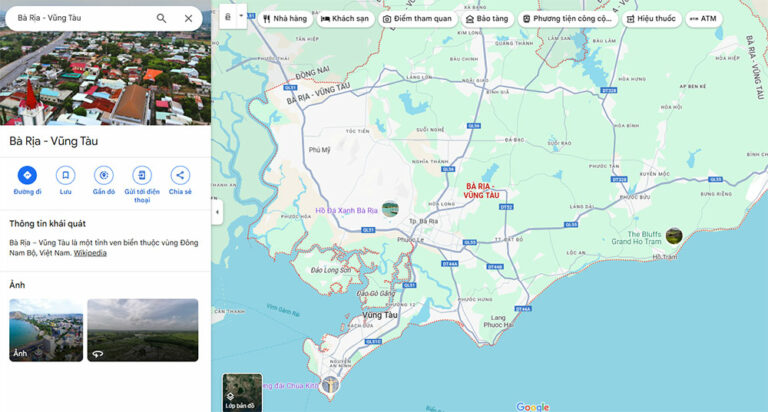768x412 pixels.
Task: Open the Gần đó nearby icon
Action: pyautogui.click(x=104, y=175)
